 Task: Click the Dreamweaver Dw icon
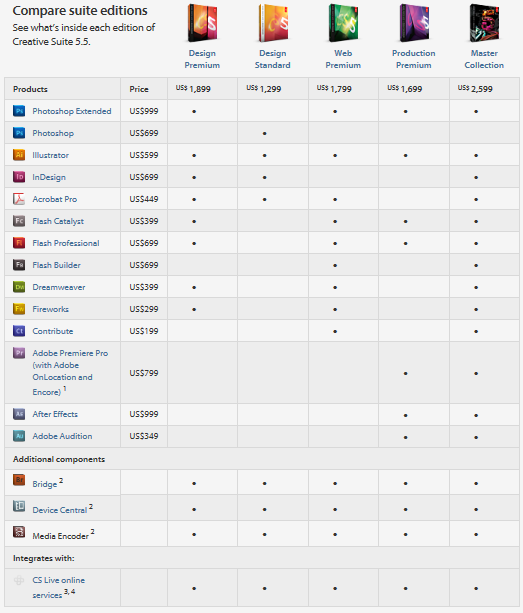click(x=19, y=287)
